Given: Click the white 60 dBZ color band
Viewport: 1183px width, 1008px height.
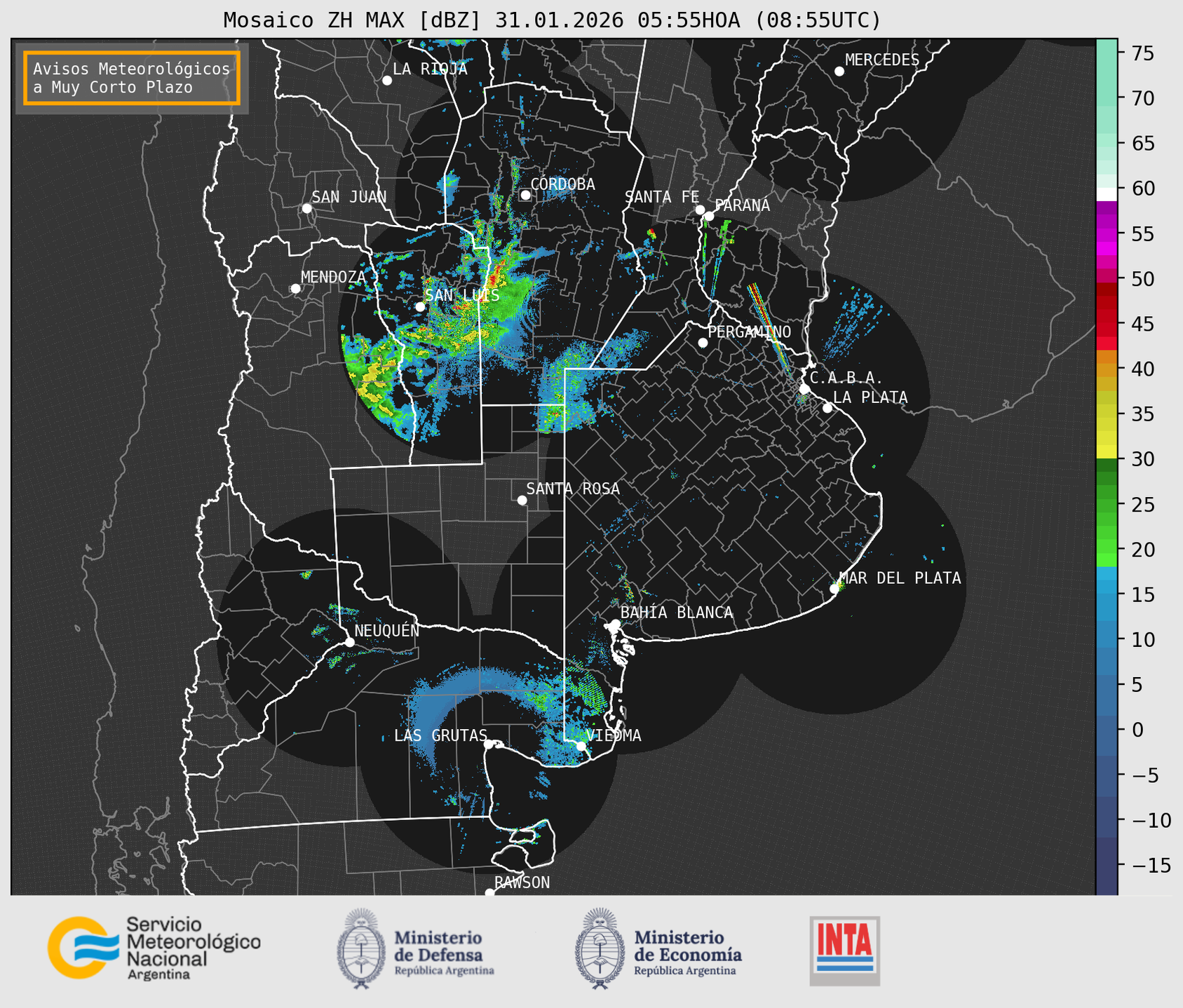Looking at the screenshot, I should click(1107, 194).
